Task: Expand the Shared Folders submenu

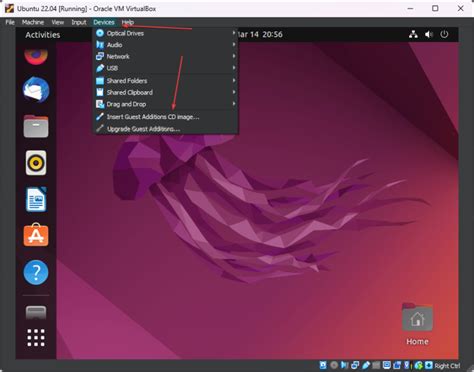Action: pyautogui.click(x=165, y=81)
